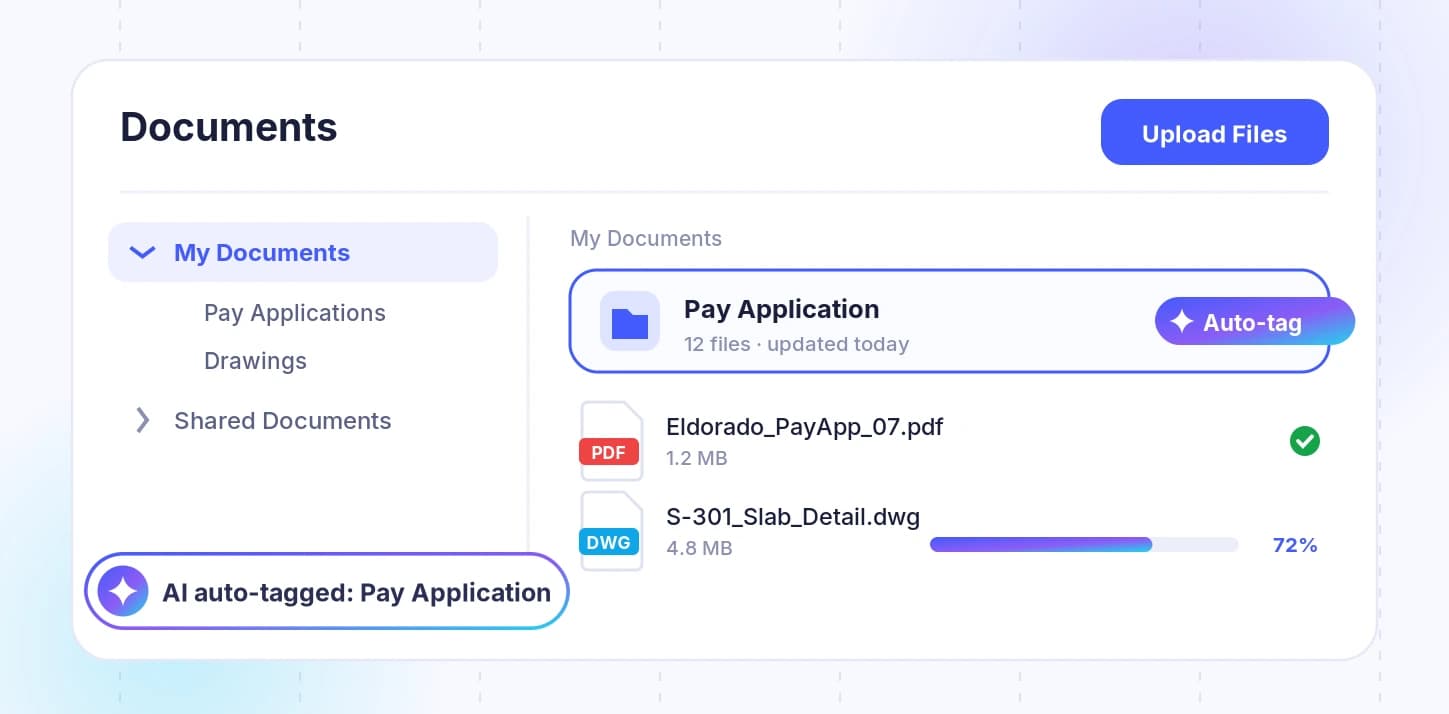Open the Pay Application folder title

tap(782, 309)
